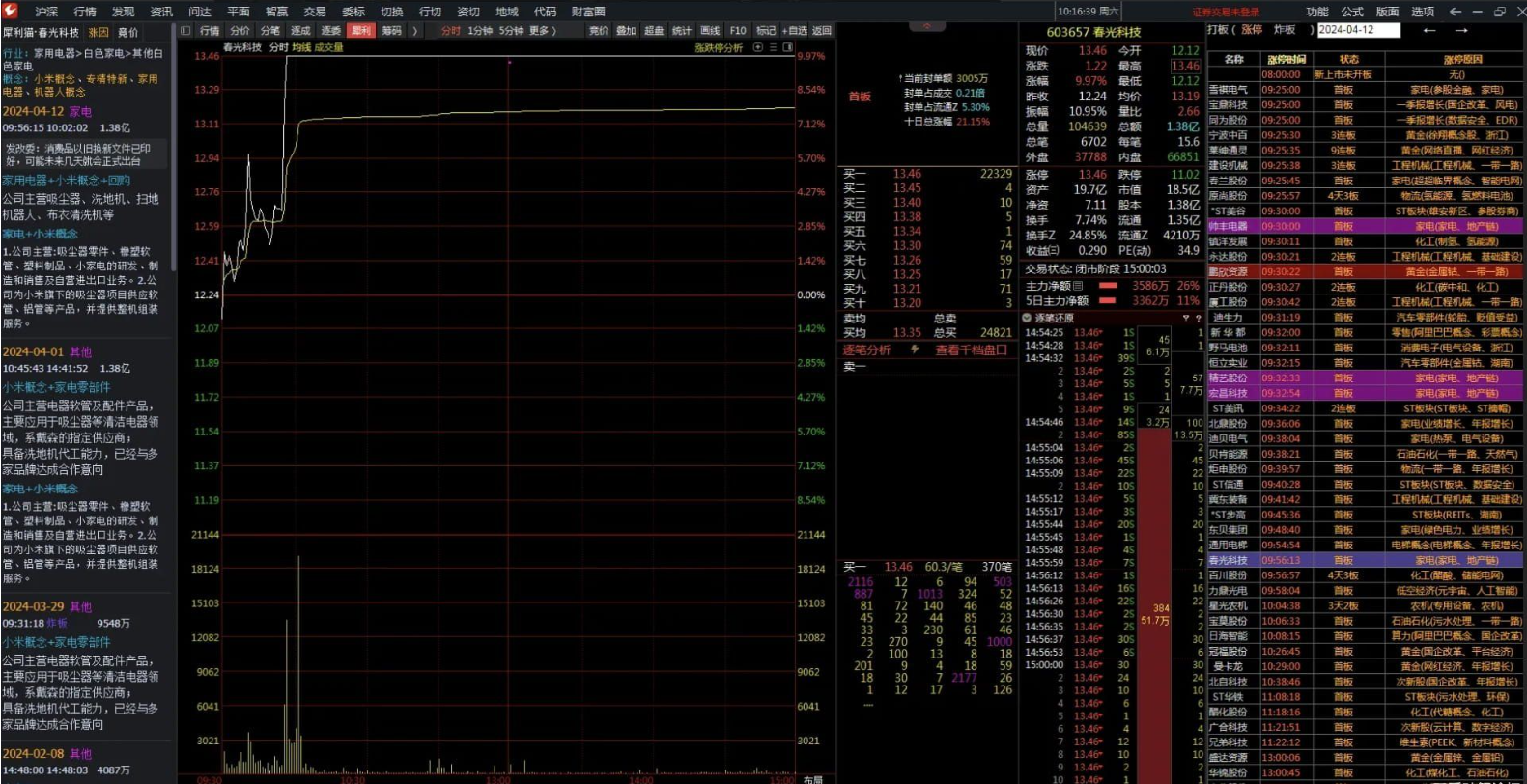Screen dimensions: 1527x784
Task: Open the 查看千档盘口 link
Action: [x=971, y=350]
